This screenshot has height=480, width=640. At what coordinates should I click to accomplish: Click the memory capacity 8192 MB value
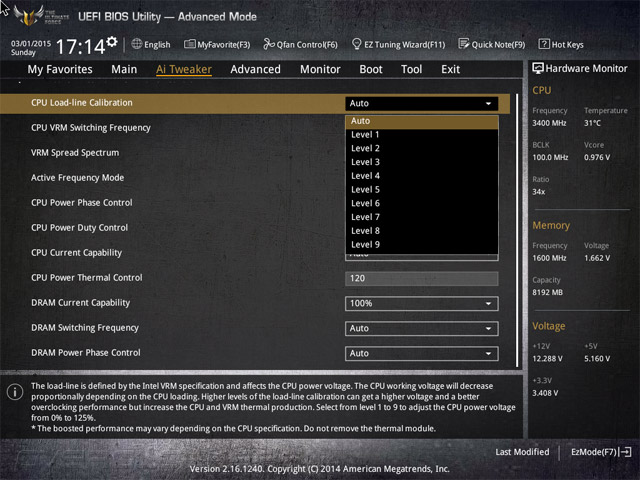(x=547, y=292)
